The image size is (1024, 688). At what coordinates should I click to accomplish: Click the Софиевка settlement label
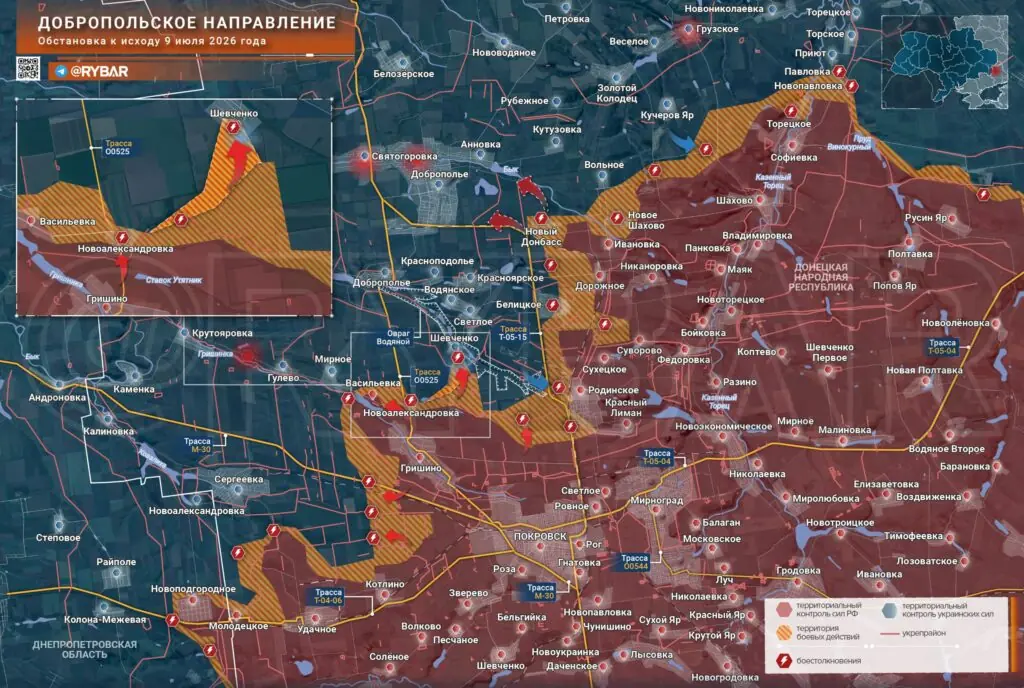click(793, 157)
